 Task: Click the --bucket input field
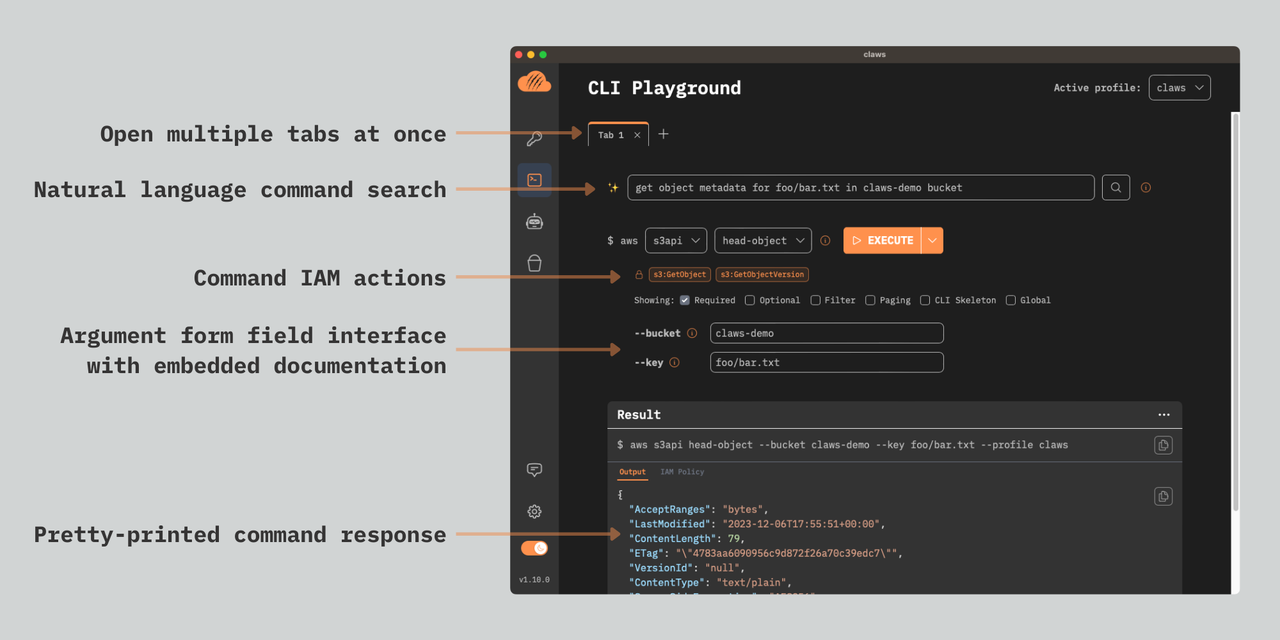coord(827,333)
